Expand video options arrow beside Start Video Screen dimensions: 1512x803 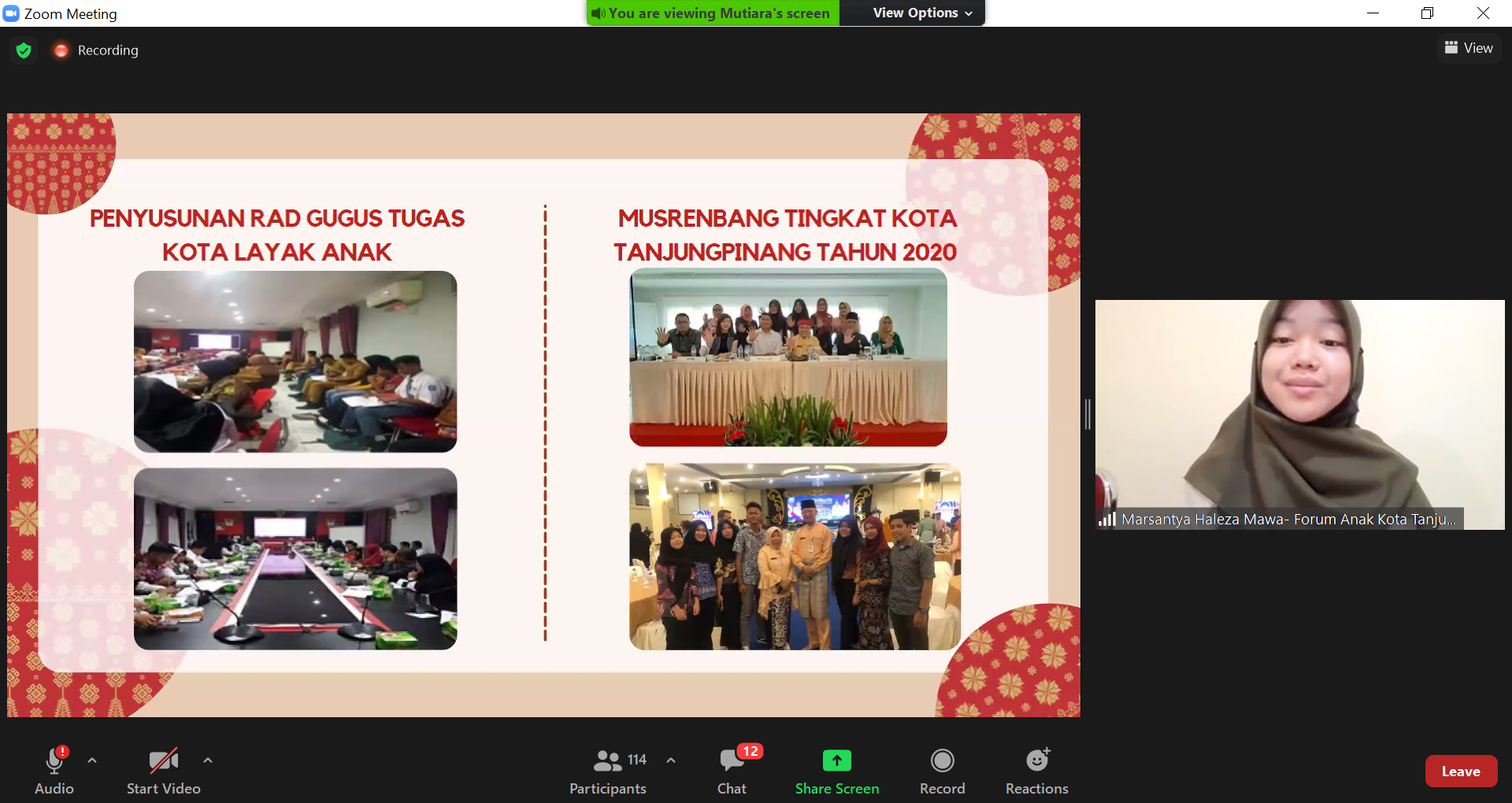[208, 760]
